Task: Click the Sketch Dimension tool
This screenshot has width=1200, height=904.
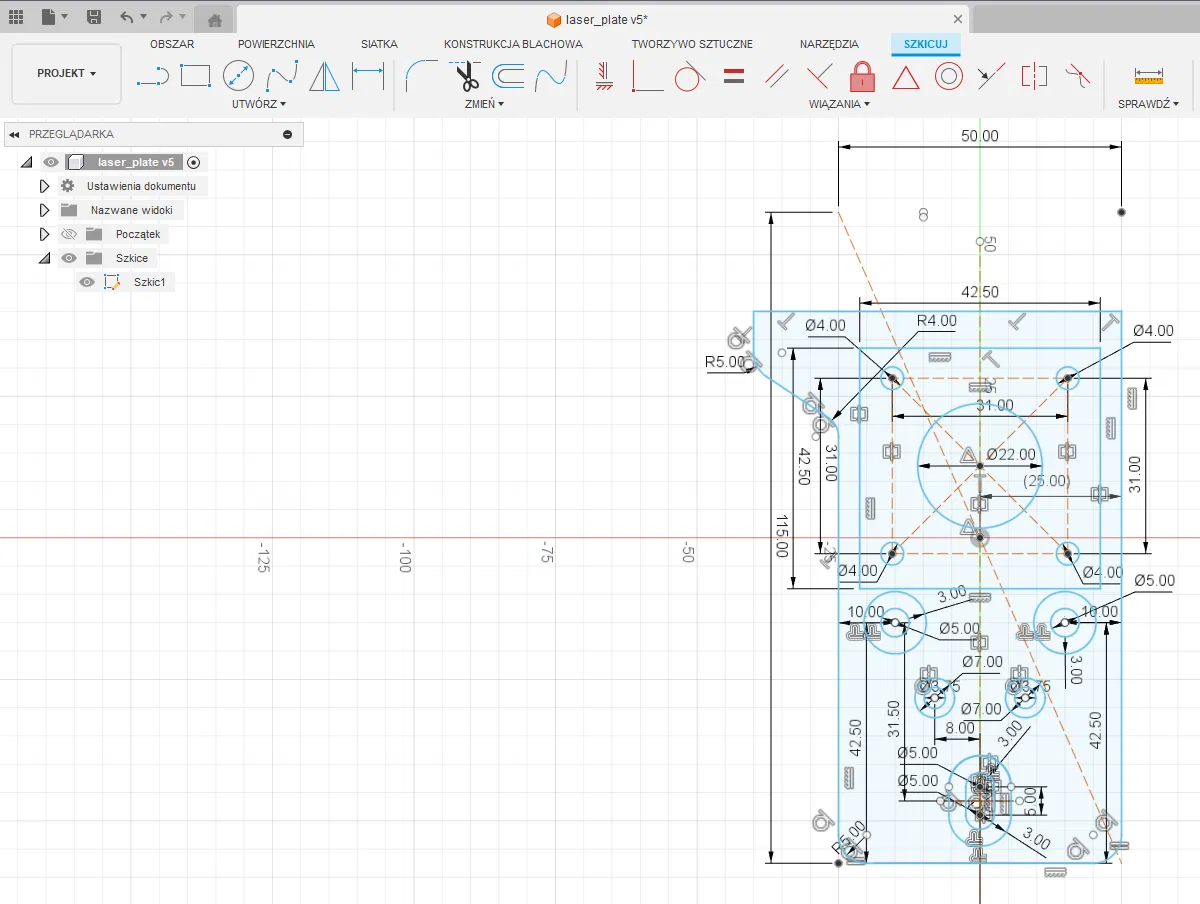Action: 368,75
